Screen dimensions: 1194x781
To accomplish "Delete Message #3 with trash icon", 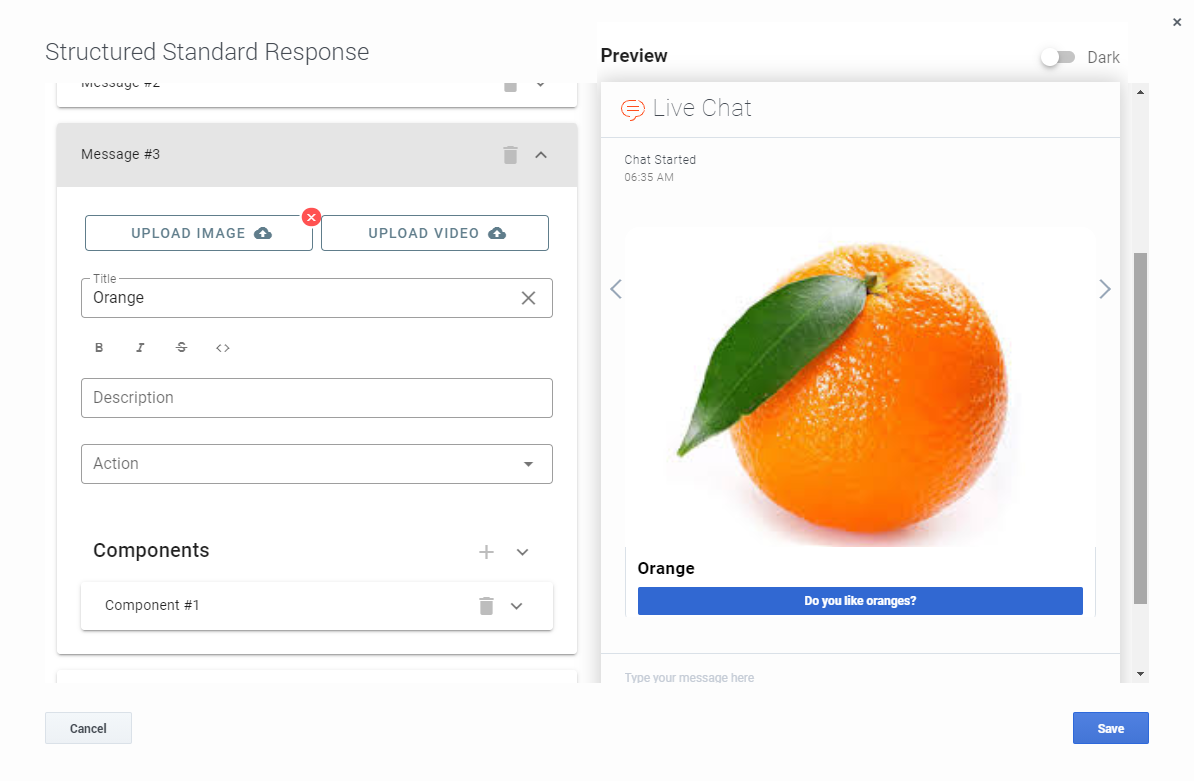I will 510,155.
